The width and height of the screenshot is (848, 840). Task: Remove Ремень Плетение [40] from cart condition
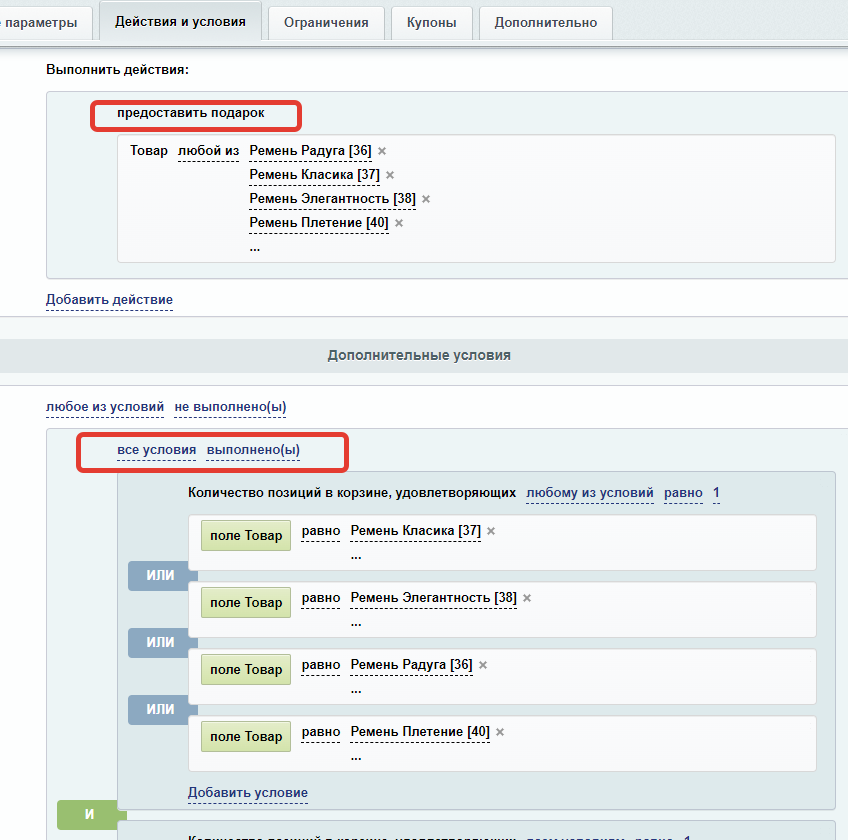click(500, 732)
